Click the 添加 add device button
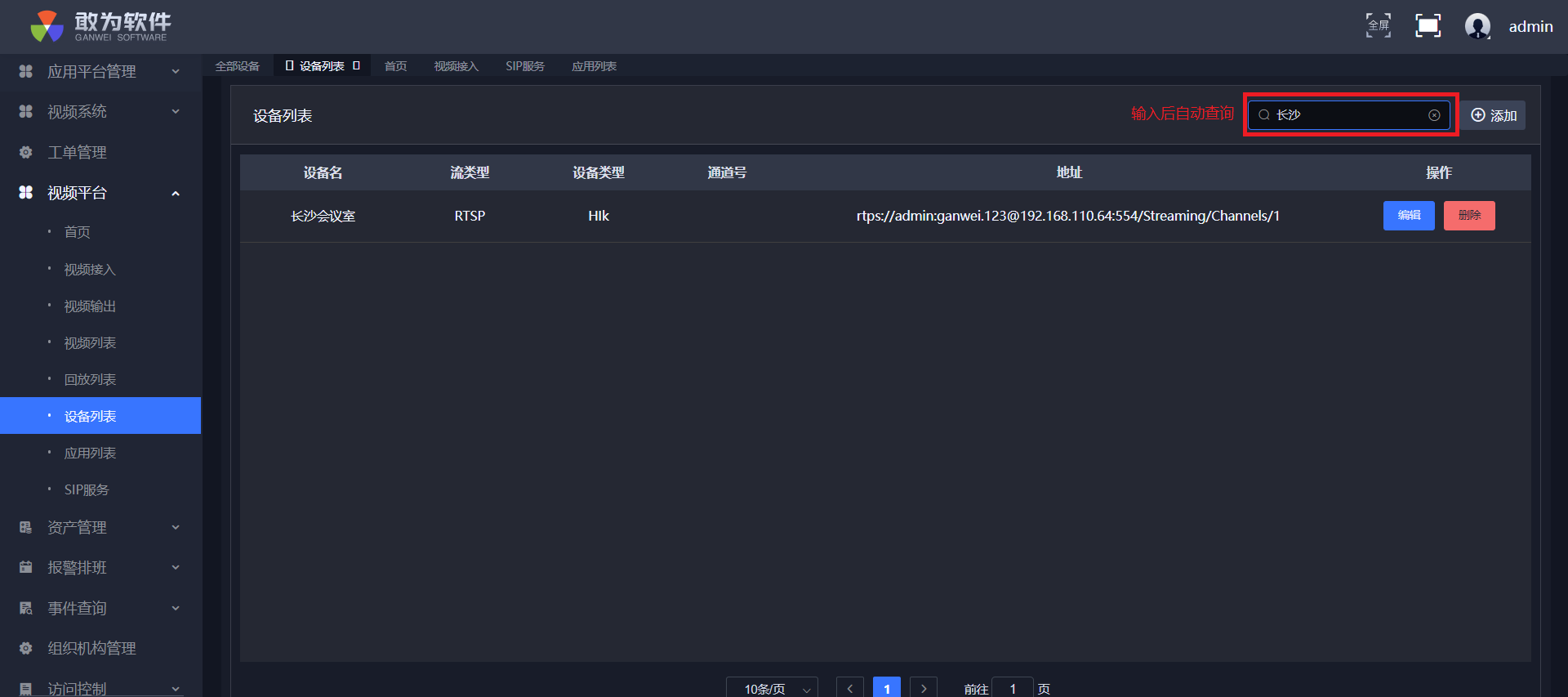1568x697 pixels. 1494,115
